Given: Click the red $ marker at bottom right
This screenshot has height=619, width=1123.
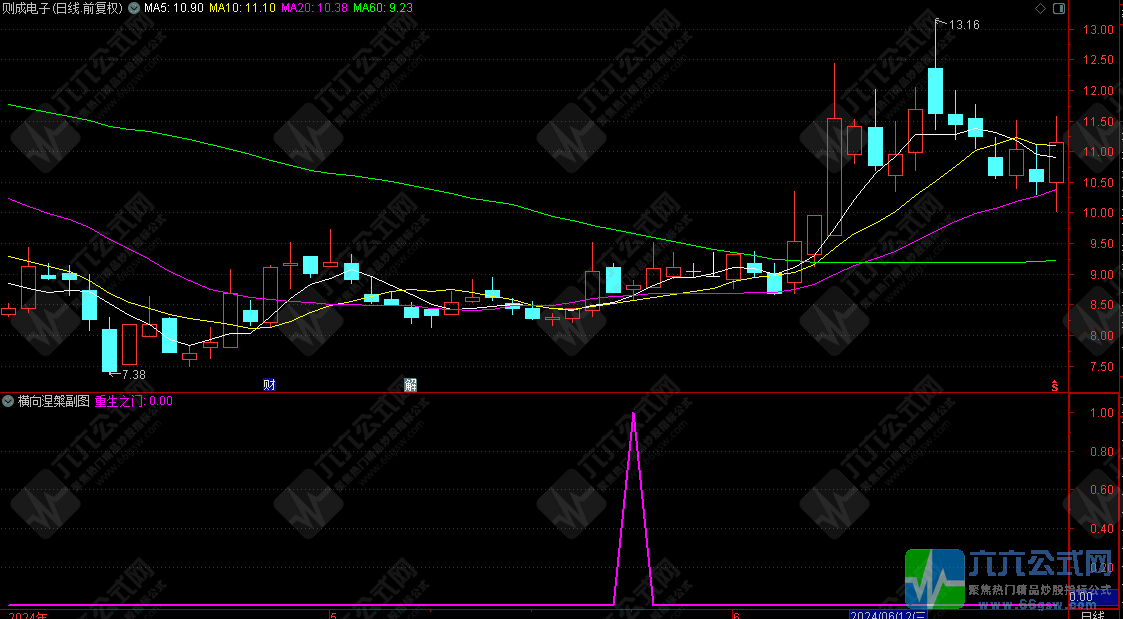Looking at the screenshot, I should [x=1053, y=385].
